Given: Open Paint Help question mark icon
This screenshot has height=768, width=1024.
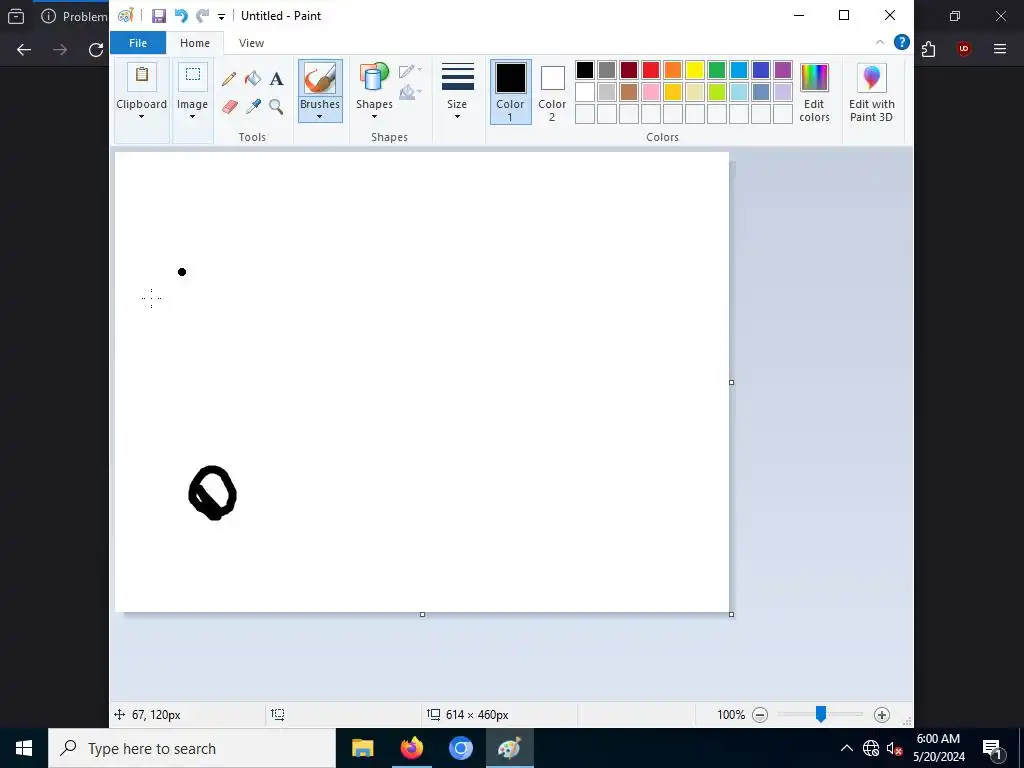Looking at the screenshot, I should pyautogui.click(x=901, y=42).
